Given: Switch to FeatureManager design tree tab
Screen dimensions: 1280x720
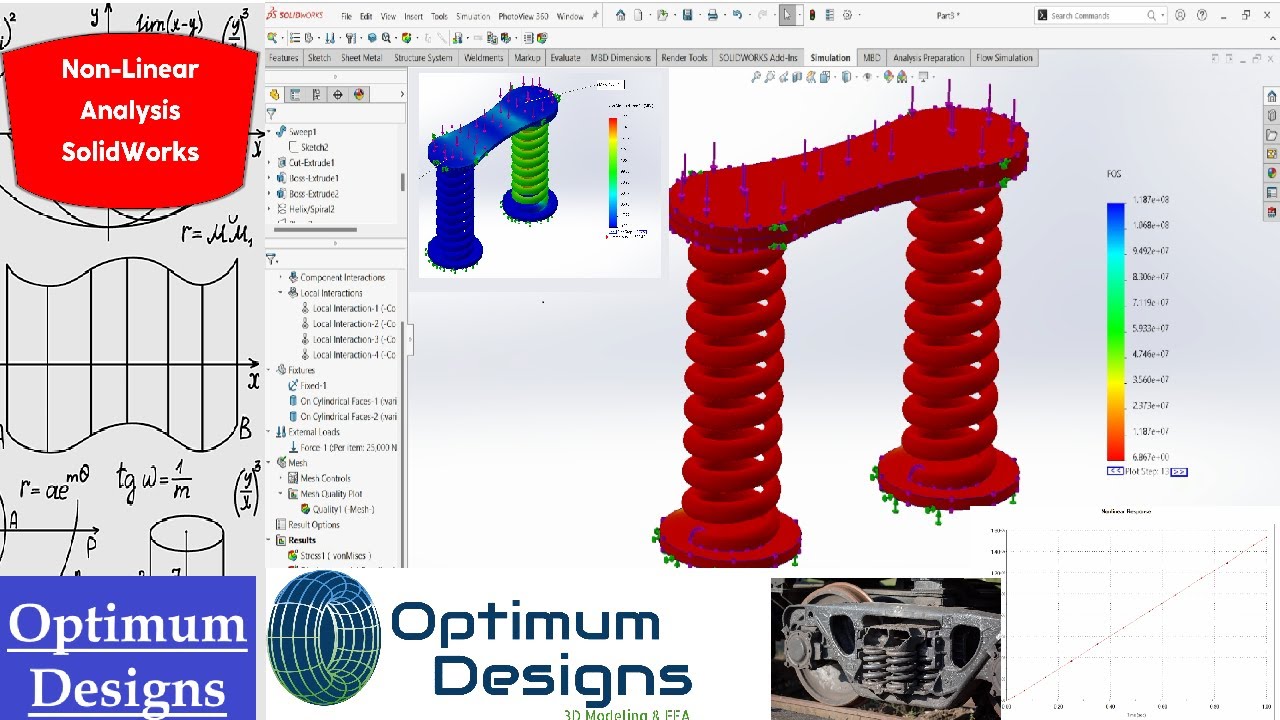Looking at the screenshot, I should (x=274, y=94).
